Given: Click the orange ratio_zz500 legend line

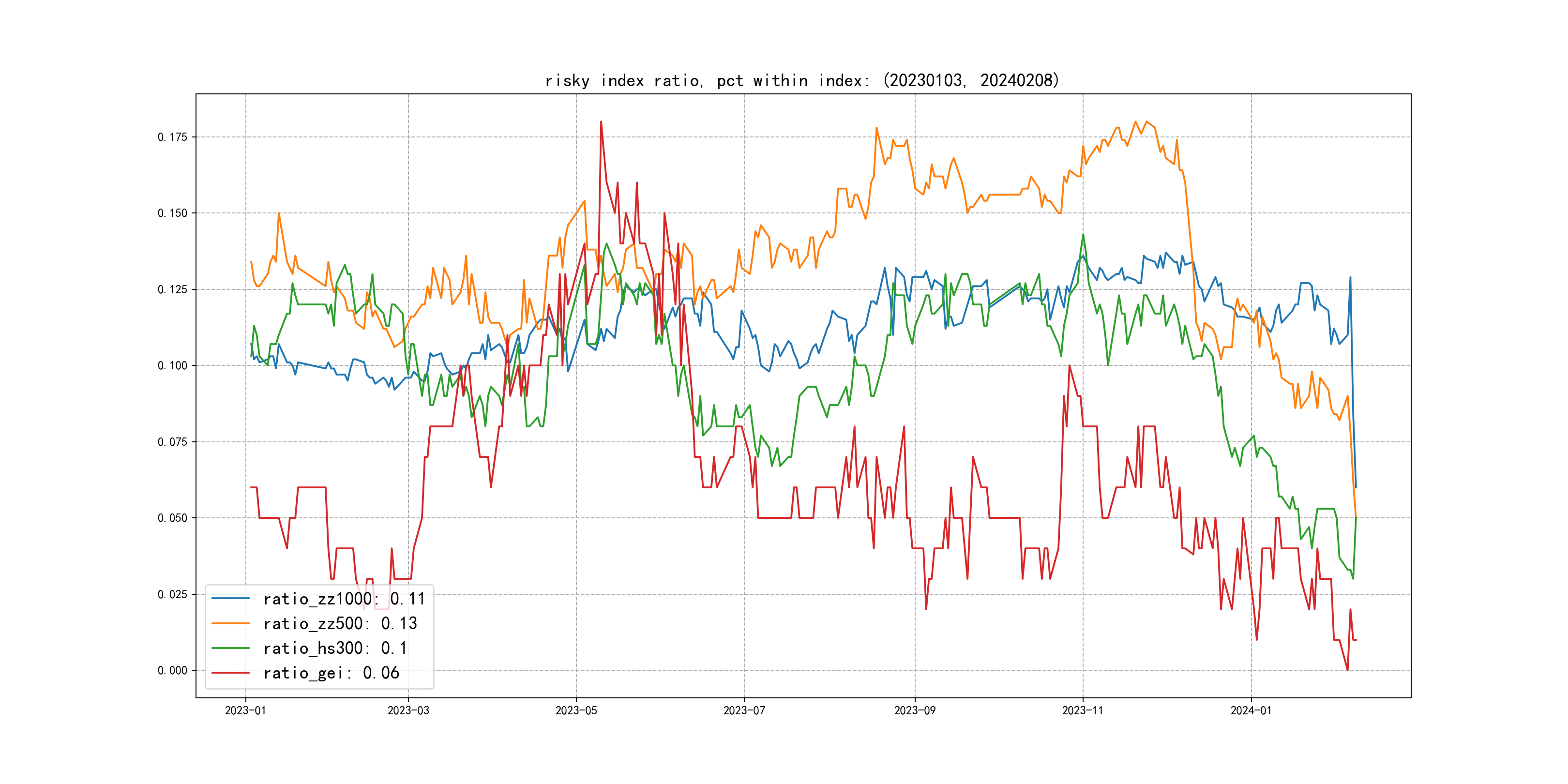Looking at the screenshot, I should click(x=230, y=623).
